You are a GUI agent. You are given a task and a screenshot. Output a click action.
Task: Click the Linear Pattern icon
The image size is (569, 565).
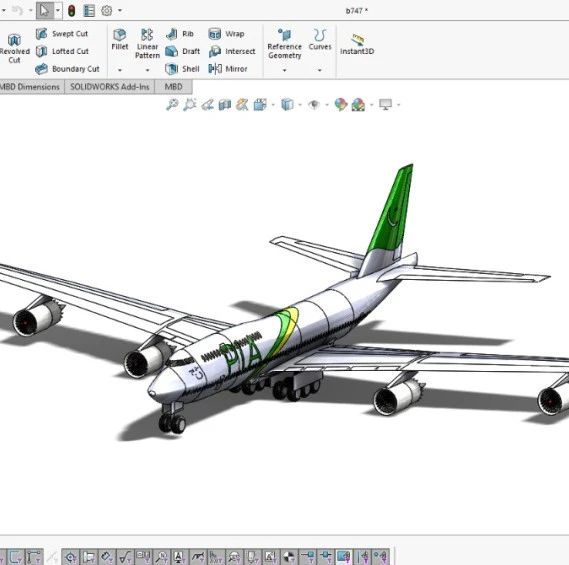coord(147,43)
